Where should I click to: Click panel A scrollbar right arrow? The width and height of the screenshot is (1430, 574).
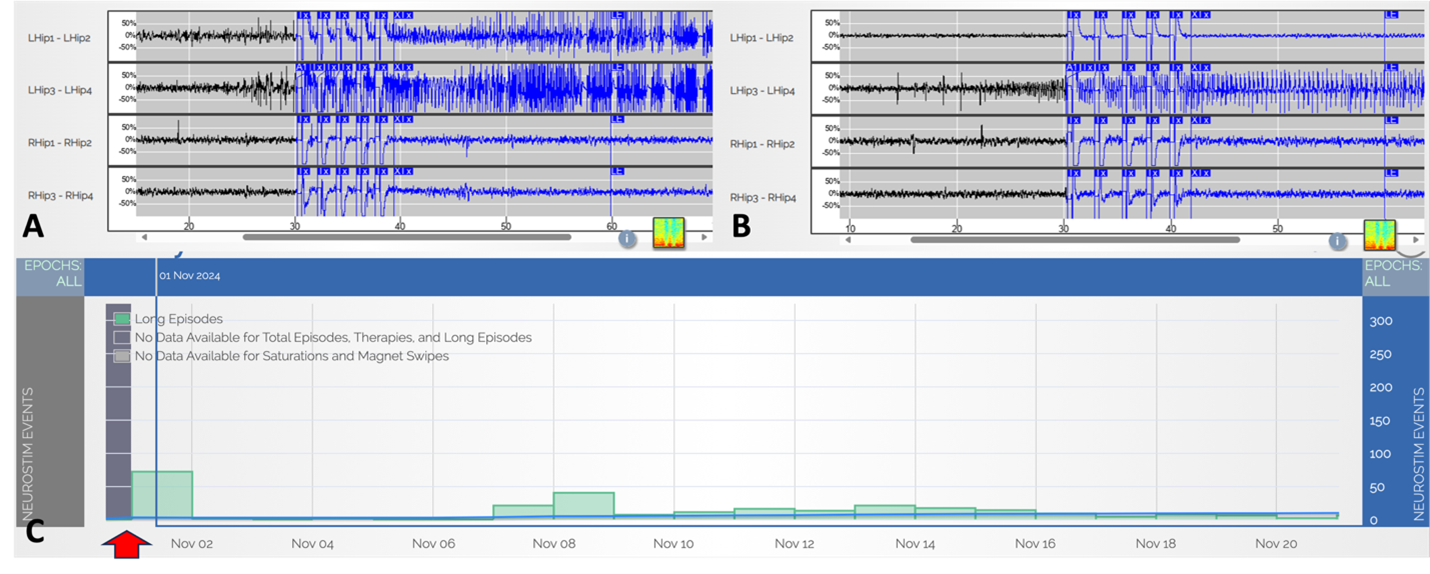(704, 238)
